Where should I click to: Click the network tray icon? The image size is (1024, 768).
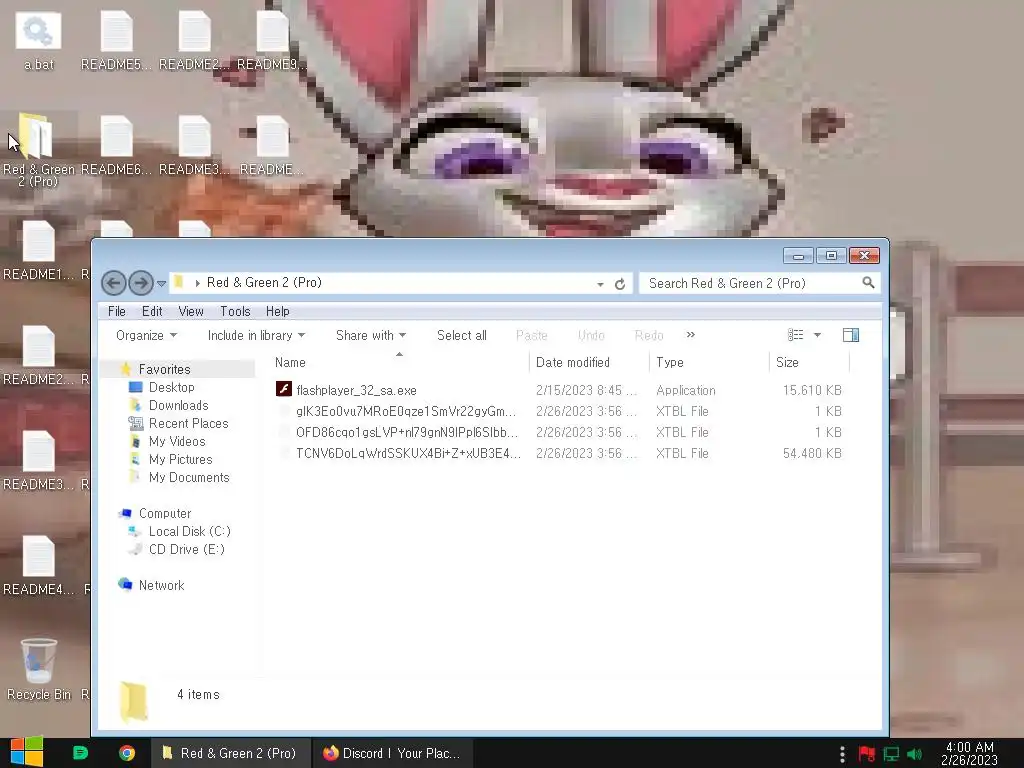point(891,754)
